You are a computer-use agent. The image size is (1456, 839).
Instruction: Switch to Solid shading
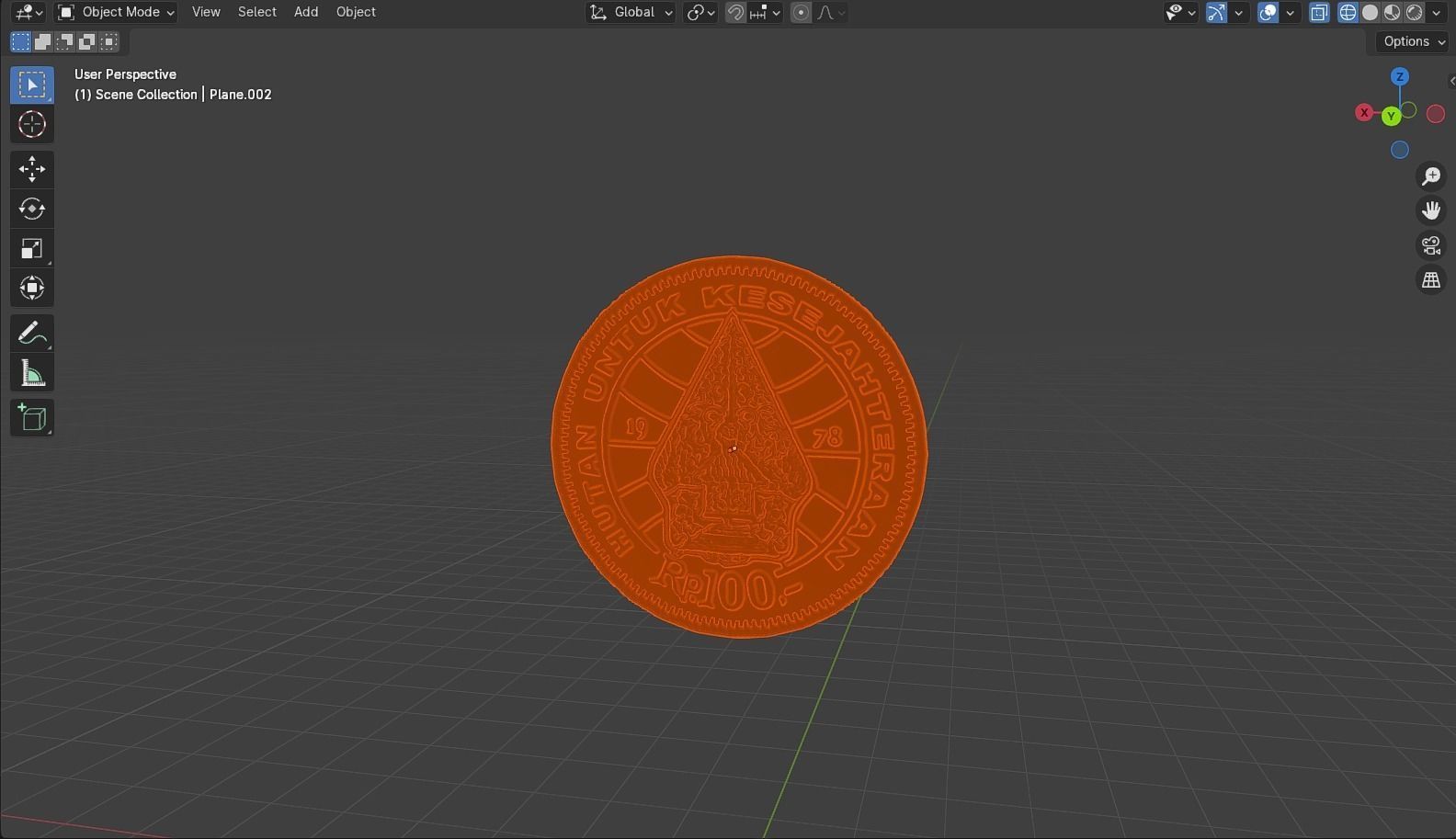[x=1370, y=12]
